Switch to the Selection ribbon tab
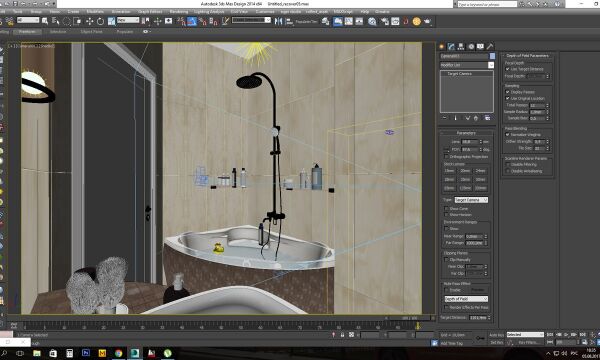 58,32
